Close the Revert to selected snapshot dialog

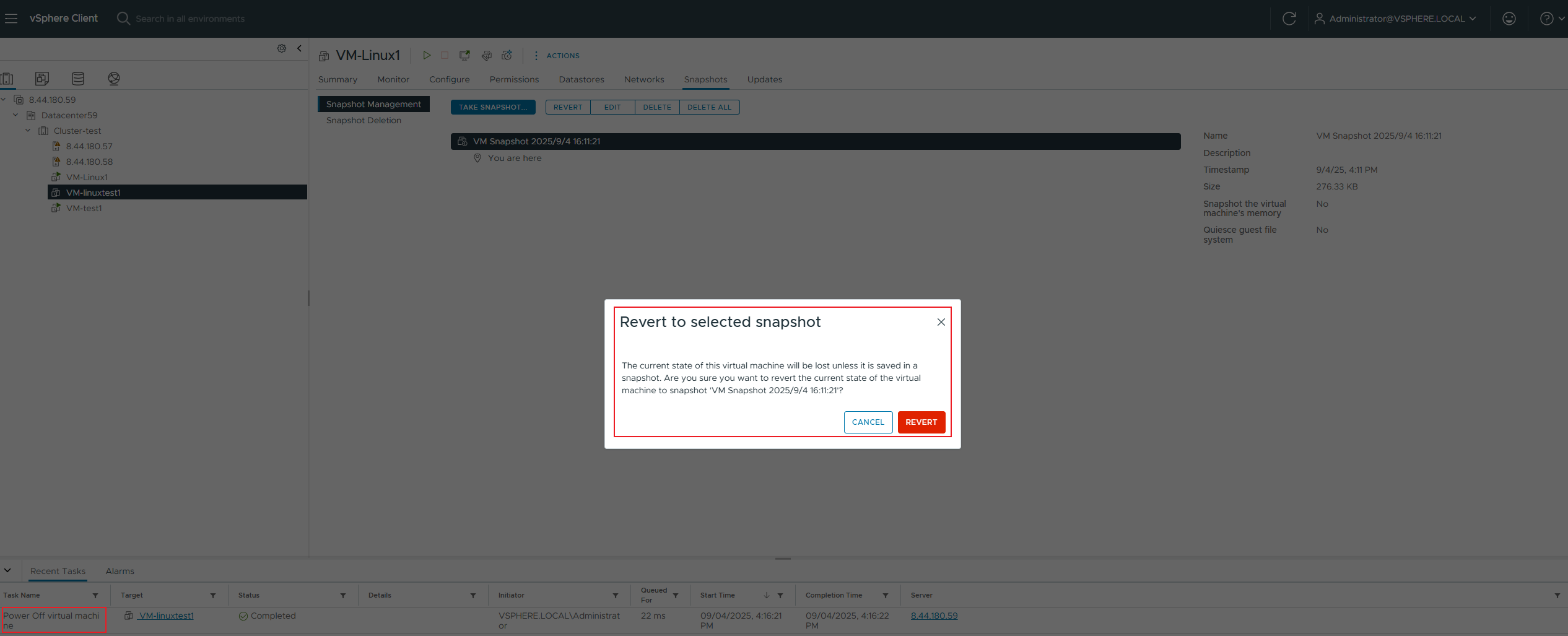941,322
